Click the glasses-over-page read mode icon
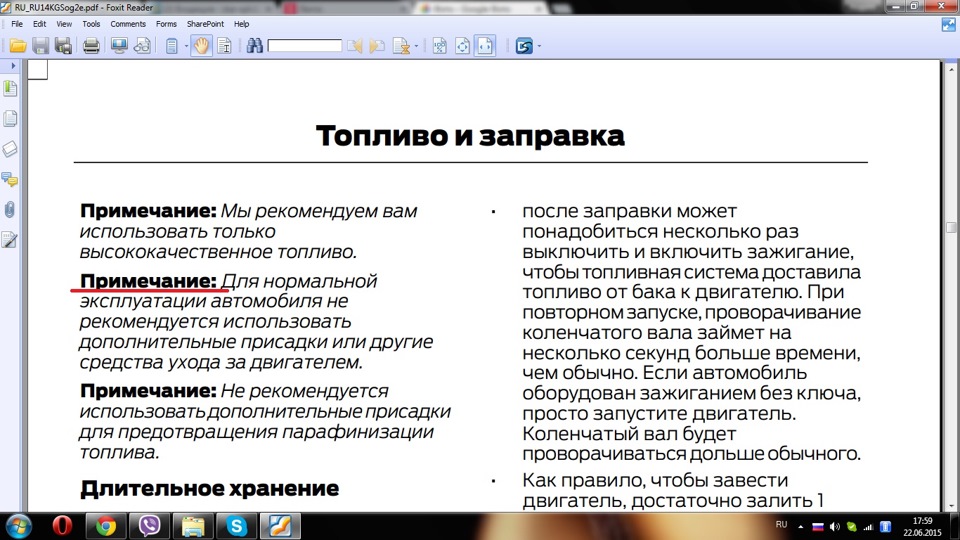The width and height of the screenshot is (960, 540). click(142, 46)
